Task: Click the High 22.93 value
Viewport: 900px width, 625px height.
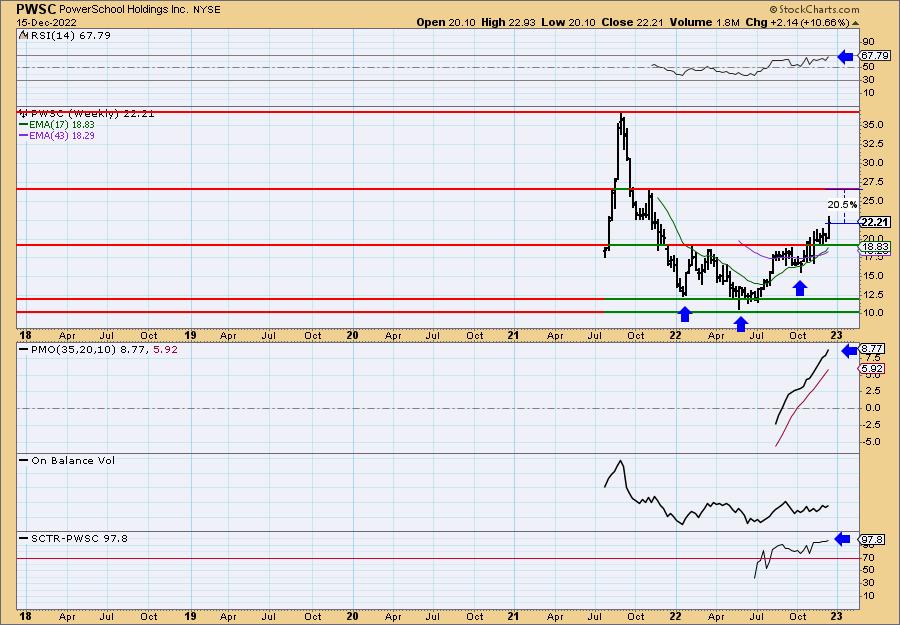Action: [510, 22]
